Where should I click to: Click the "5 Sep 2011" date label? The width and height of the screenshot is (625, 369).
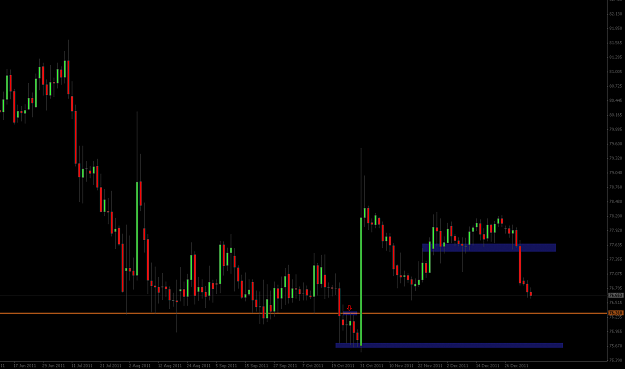pyautogui.click(x=226, y=365)
